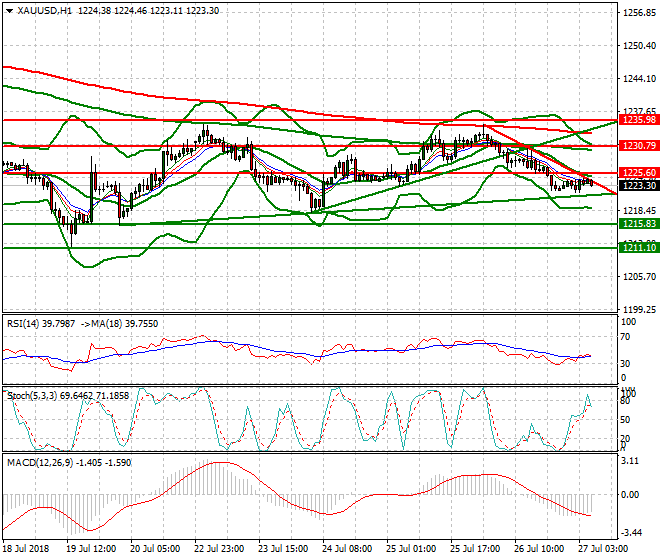Click the Stoch(5,3,3) indicator label

click(x=68, y=396)
